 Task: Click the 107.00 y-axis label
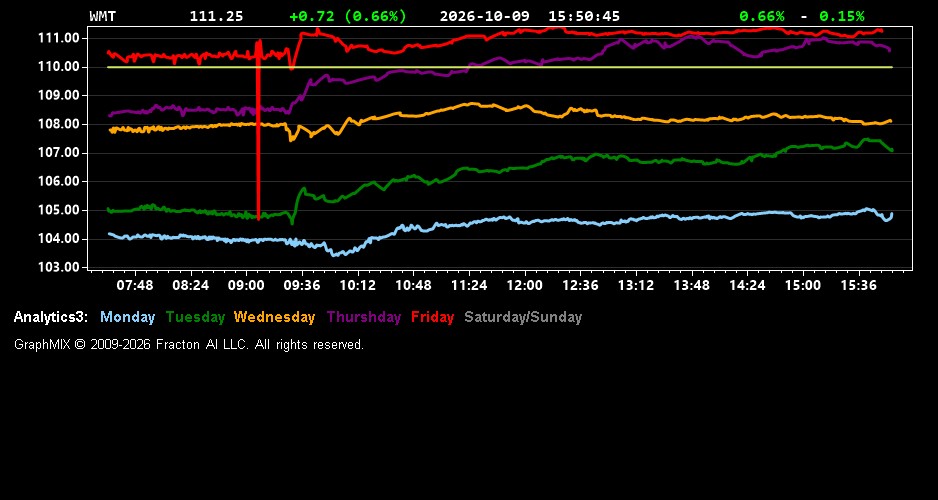point(59,153)
